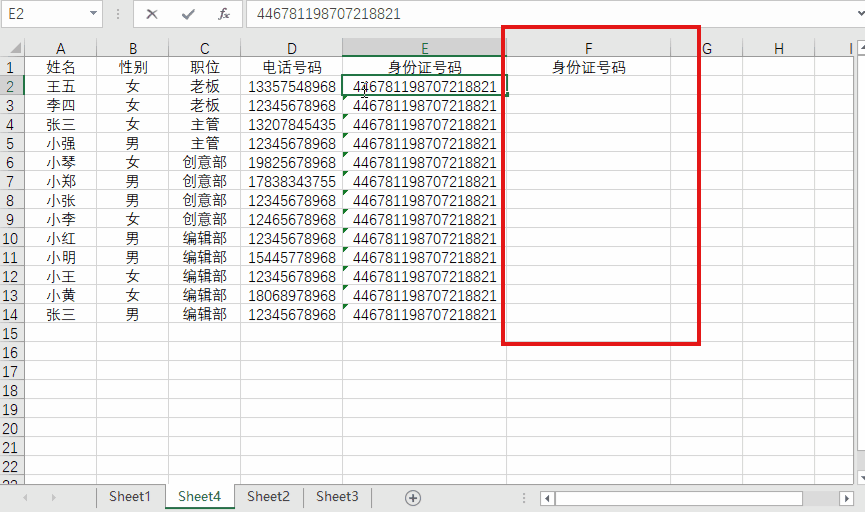The image size is (865, 512).
Task: Select ID number cell in row 3
Action: (424, 105)
